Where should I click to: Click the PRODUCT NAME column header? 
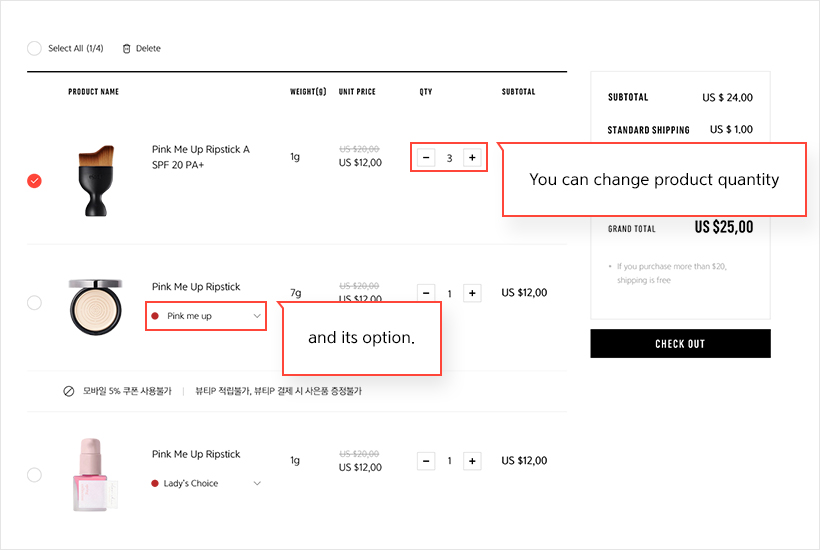pos(93,91)
